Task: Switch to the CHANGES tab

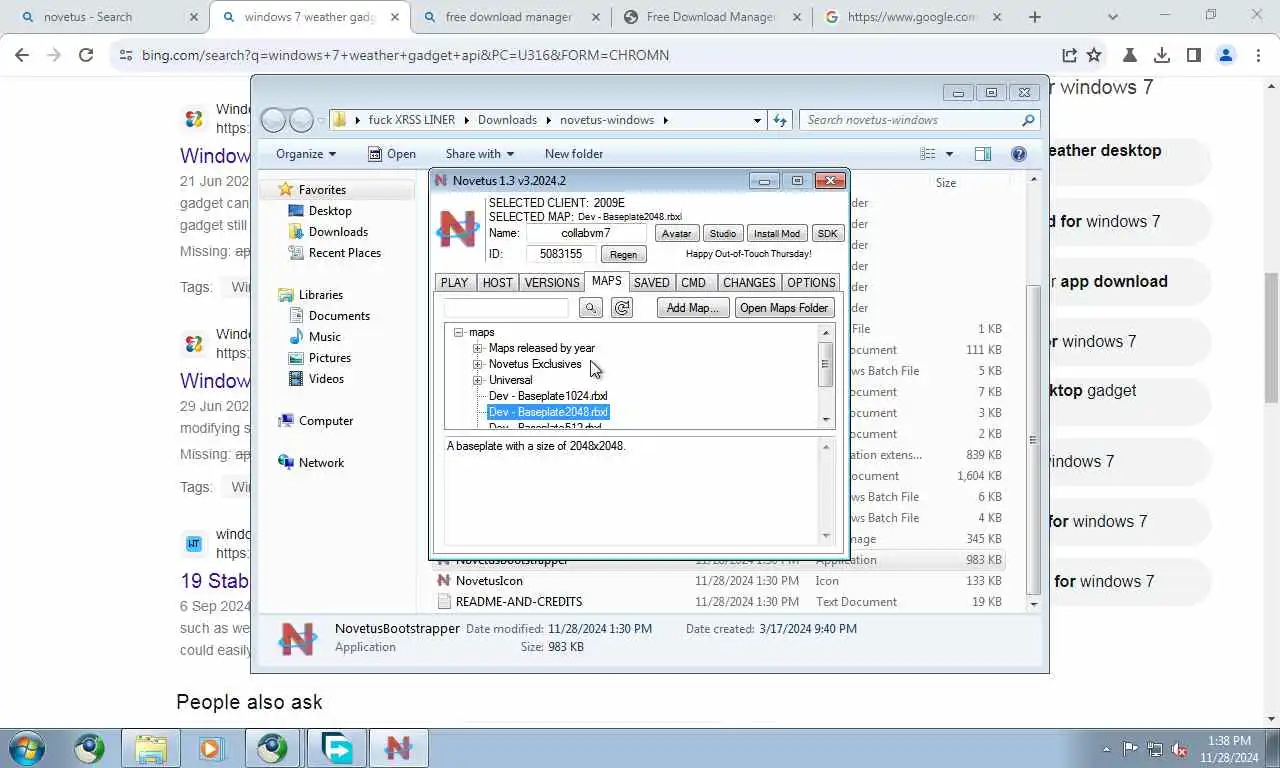Action: [x=749, y=283]
